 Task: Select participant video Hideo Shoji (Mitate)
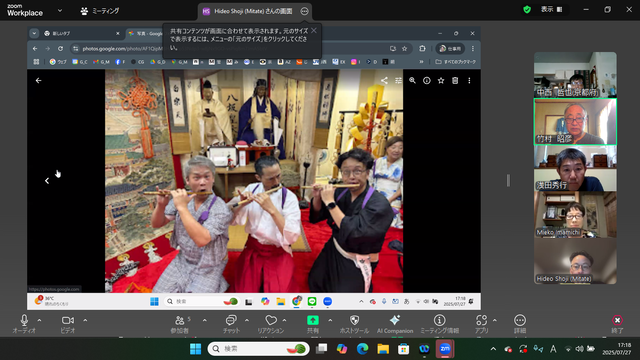tap(575, 261)
